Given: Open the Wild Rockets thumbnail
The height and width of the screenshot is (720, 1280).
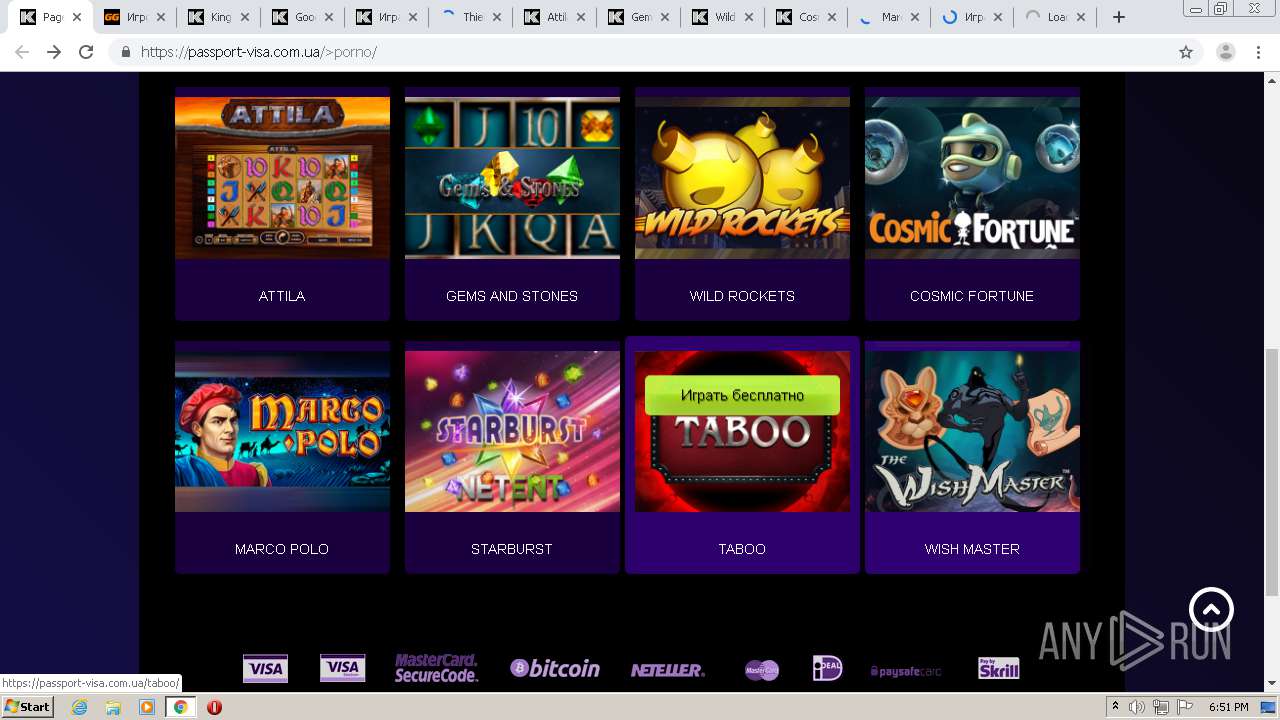Looking at the screenshot, I should (x=742, y=178).
